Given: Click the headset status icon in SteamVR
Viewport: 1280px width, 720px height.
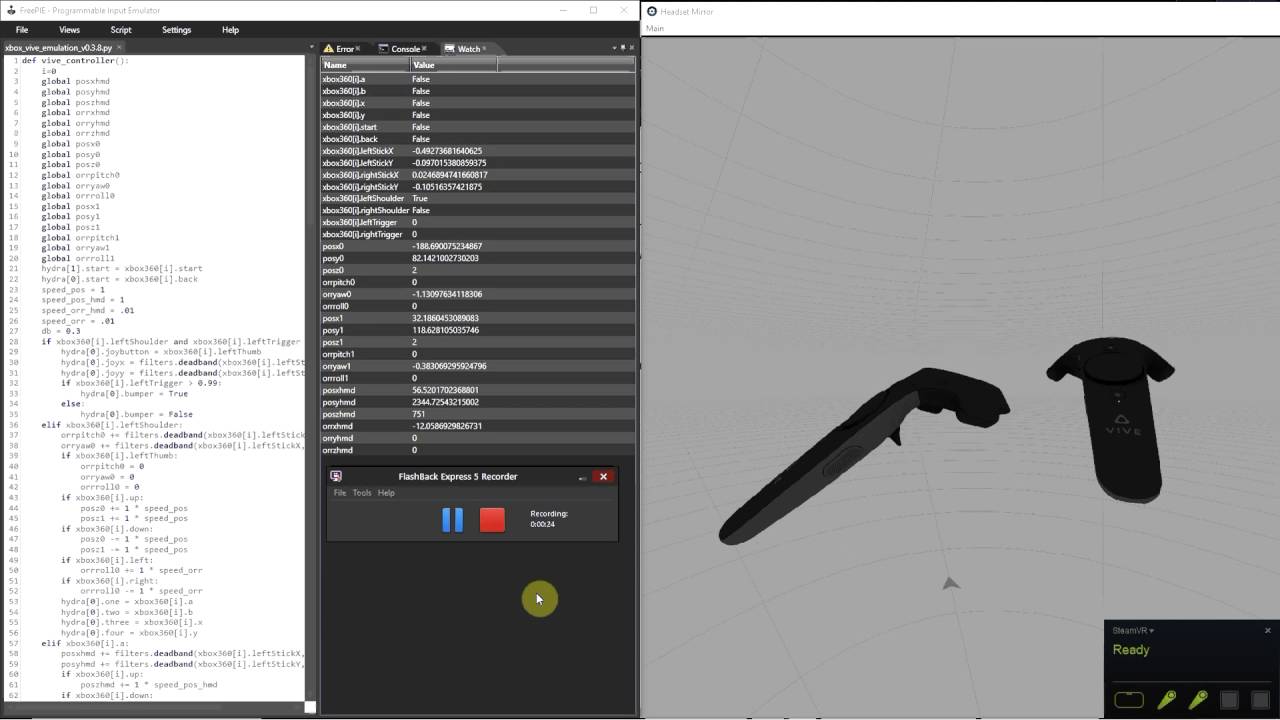Looking at the screenshot, I should 1129,700.
